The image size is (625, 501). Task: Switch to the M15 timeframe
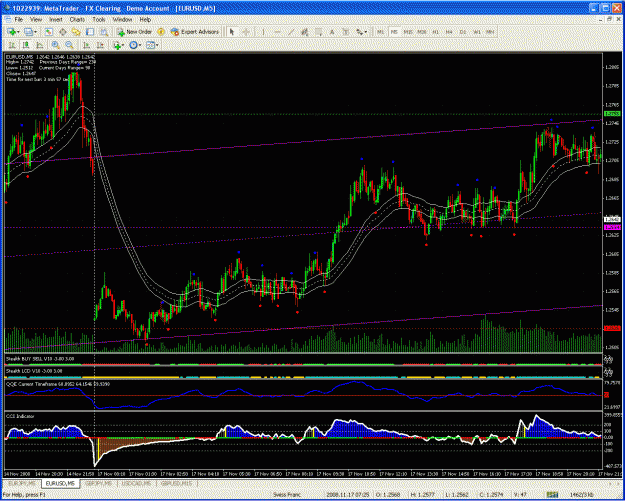408,32
